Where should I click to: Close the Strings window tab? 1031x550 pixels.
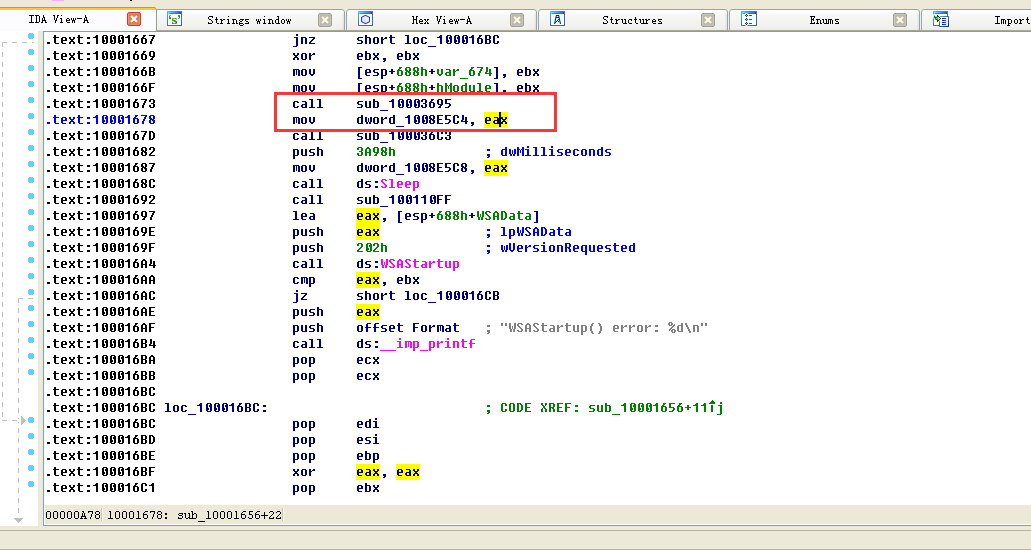coord(325,20)
